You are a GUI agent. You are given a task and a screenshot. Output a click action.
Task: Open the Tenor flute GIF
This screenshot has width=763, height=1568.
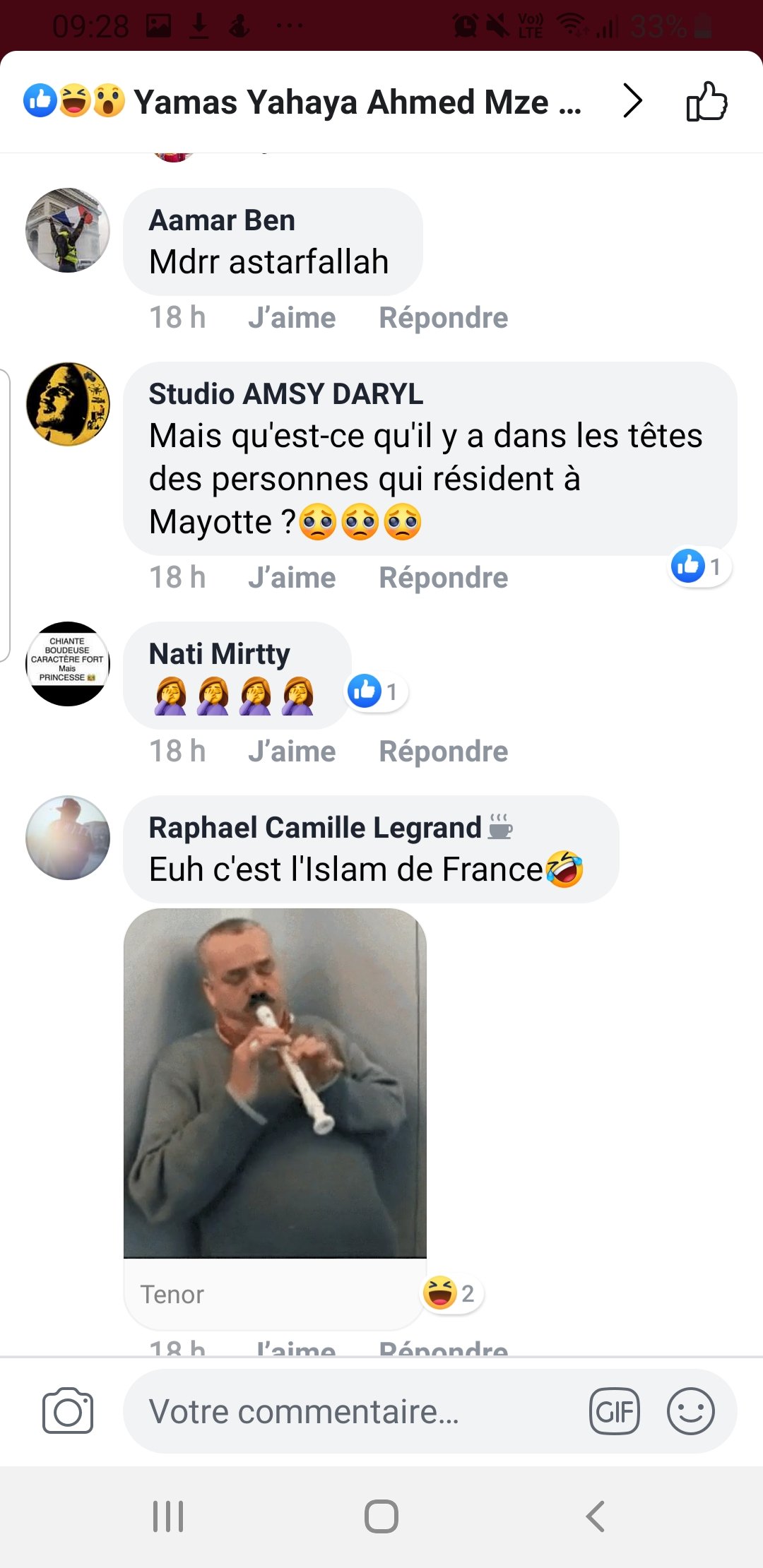pyautogui.click(x=275, y=1082)
